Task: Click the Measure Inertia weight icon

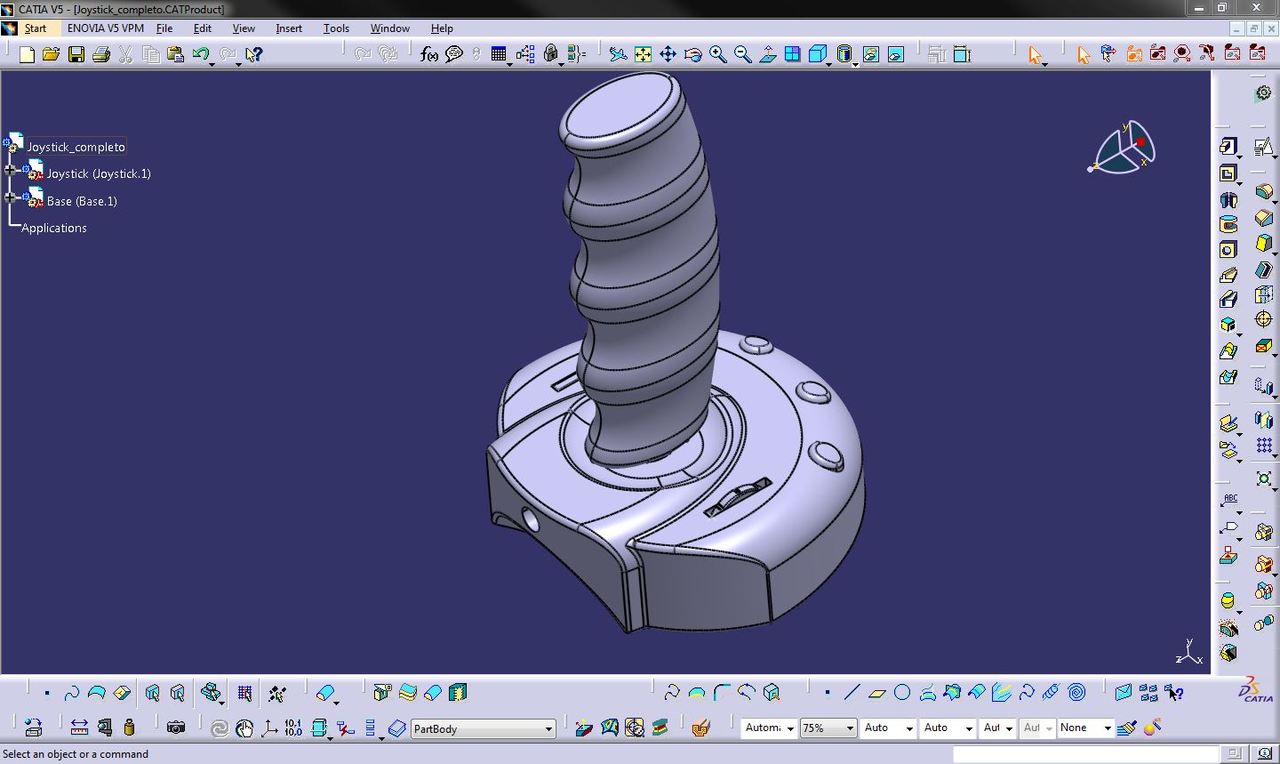Action: (x=129, y=728)
